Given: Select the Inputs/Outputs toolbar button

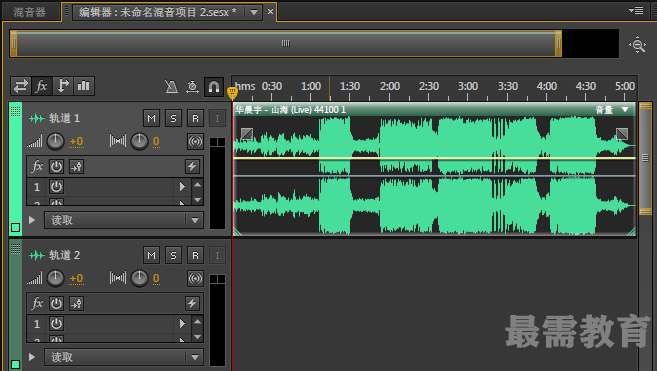Looking at the screenshot, I should [21, 86].
